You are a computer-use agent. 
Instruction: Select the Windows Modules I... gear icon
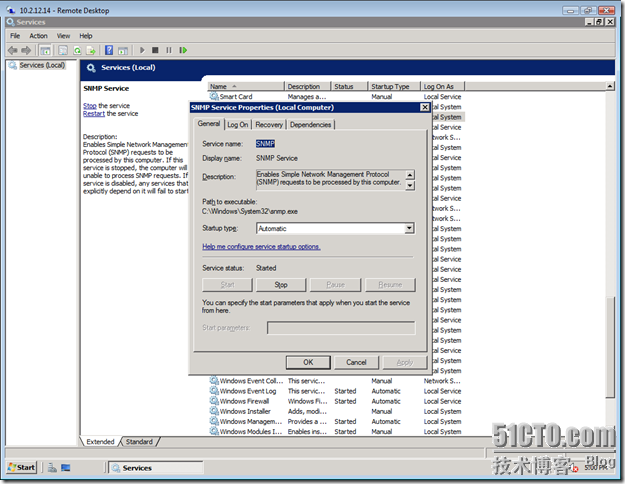click(x=214, y=431)
